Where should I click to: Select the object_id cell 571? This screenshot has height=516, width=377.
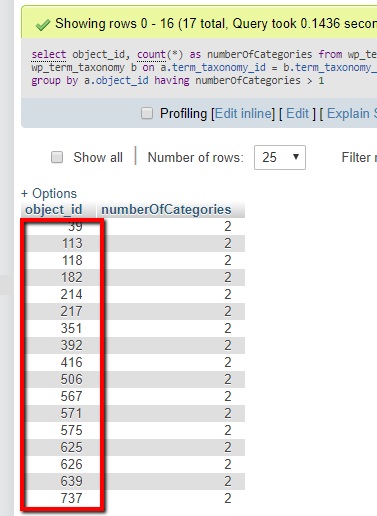pyautogui.click(x=72, y=413)
